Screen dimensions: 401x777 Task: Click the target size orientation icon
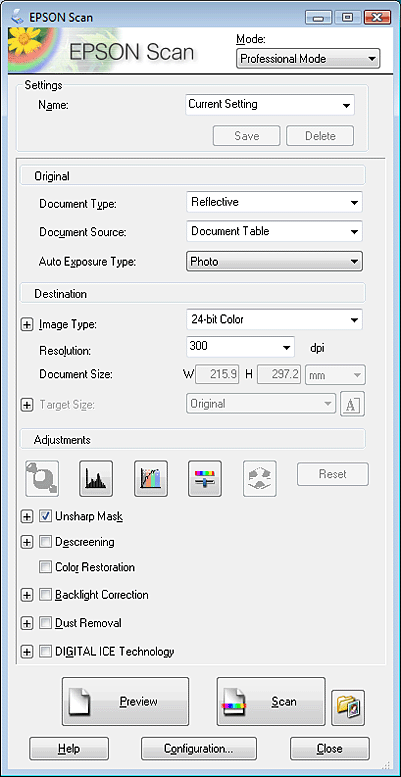coord(352,404)
